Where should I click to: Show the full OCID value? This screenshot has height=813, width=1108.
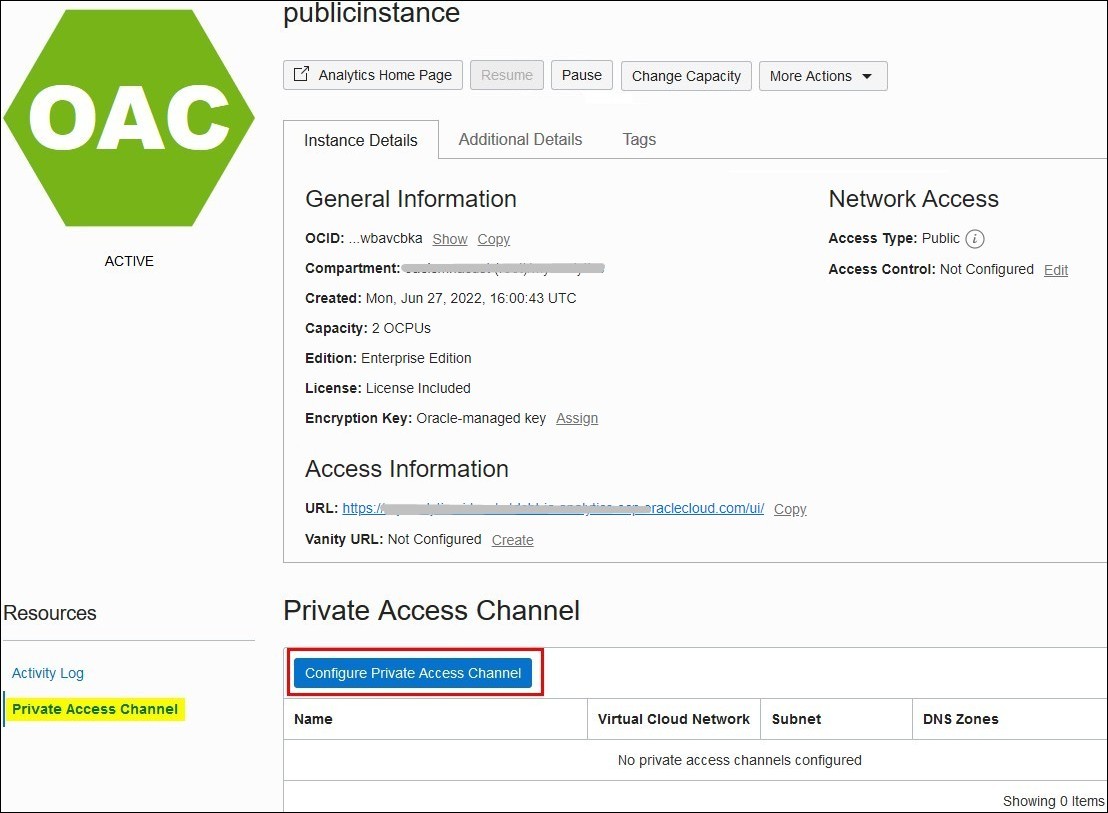click(x=449, y=239)
